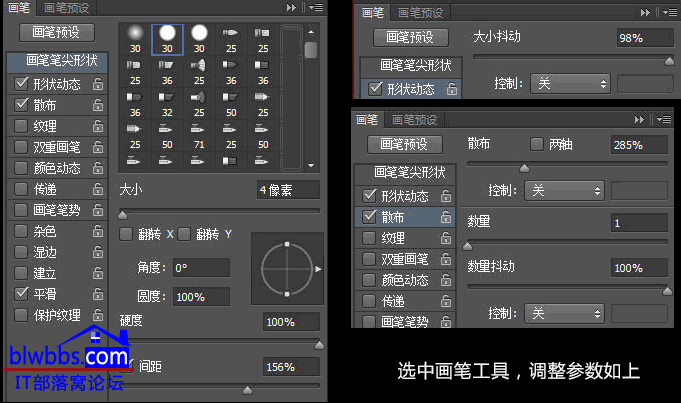The height and width of the screenshot is (403, 681).
Task: Click lock icon for 颜色动态 in Brush Tip Shape panel
Action: click(98, 168)
